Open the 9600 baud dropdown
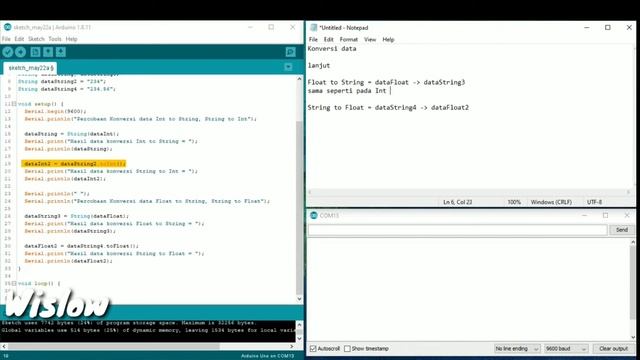Screen dimensions: 640x360 [x=566, y=349]
